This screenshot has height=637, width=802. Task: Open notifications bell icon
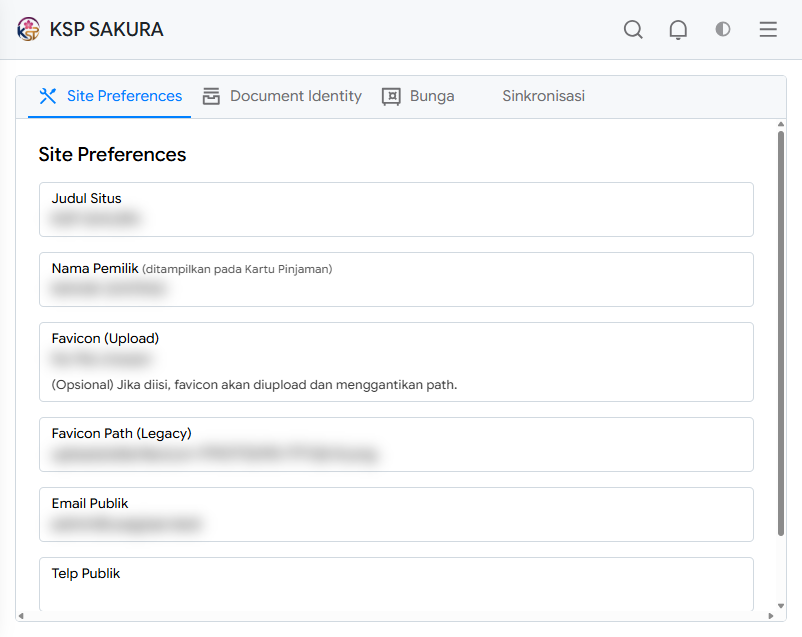pos(678,30)
